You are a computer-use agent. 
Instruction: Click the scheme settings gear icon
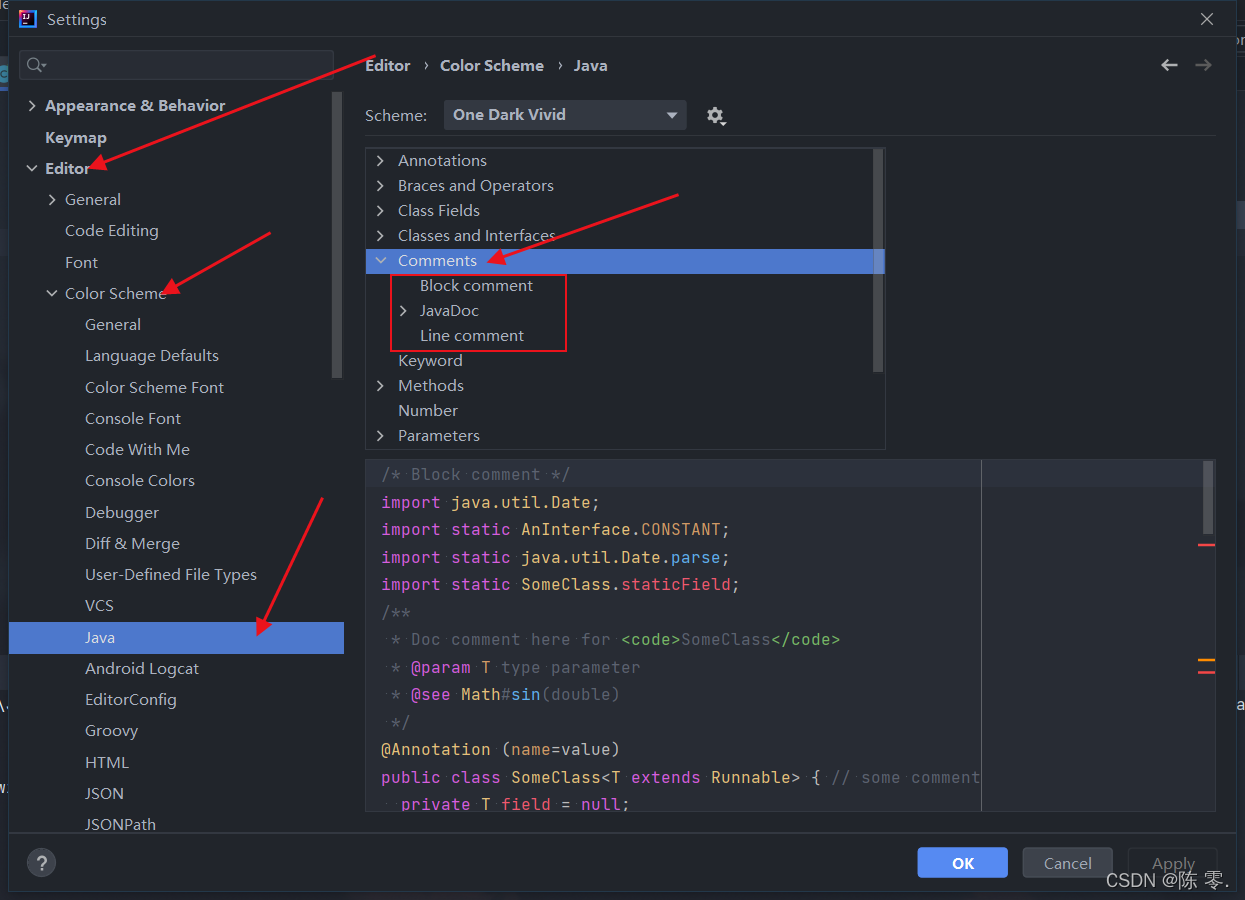(715, 115)
